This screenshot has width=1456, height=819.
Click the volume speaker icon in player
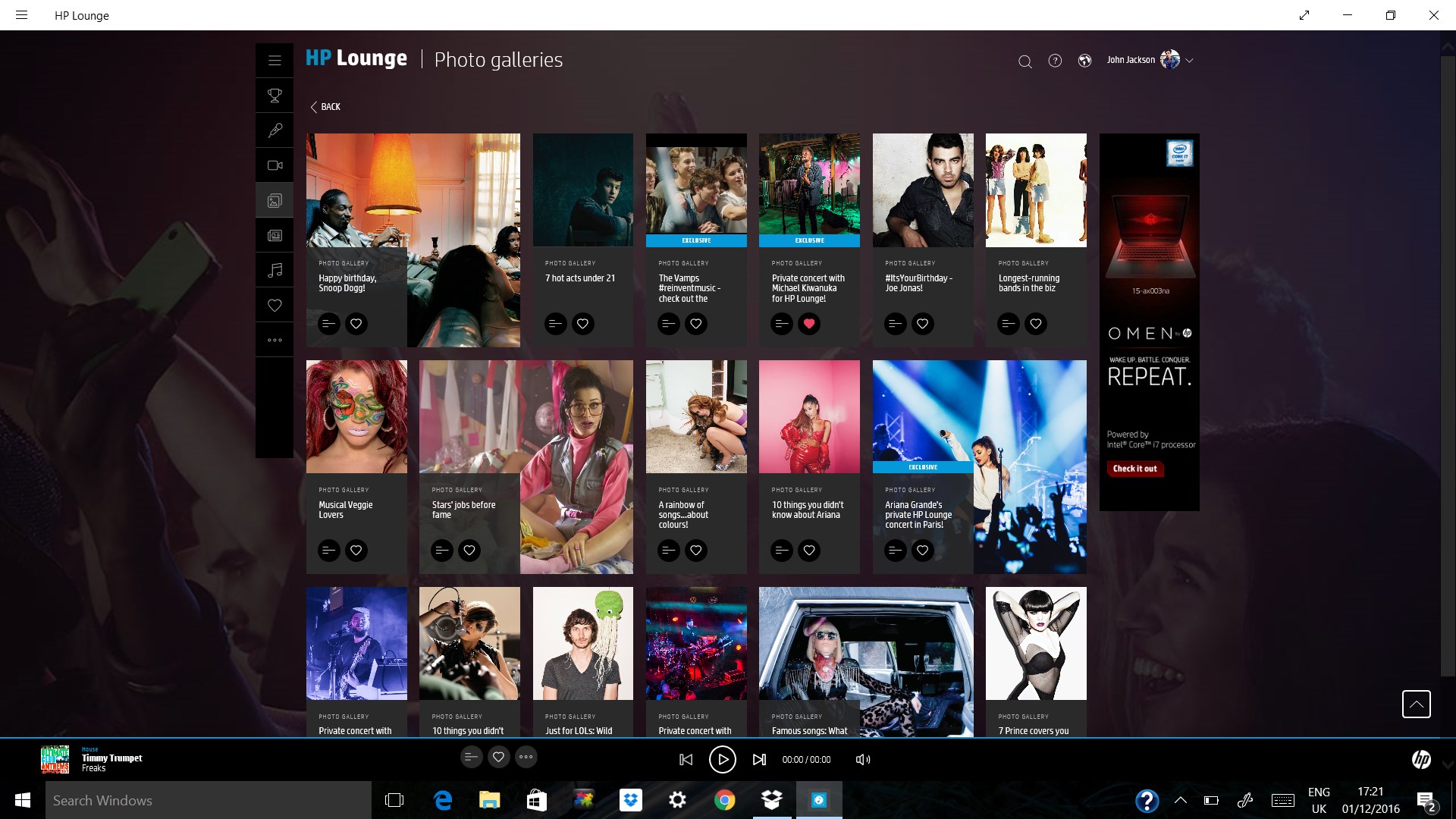pos(863,759)
